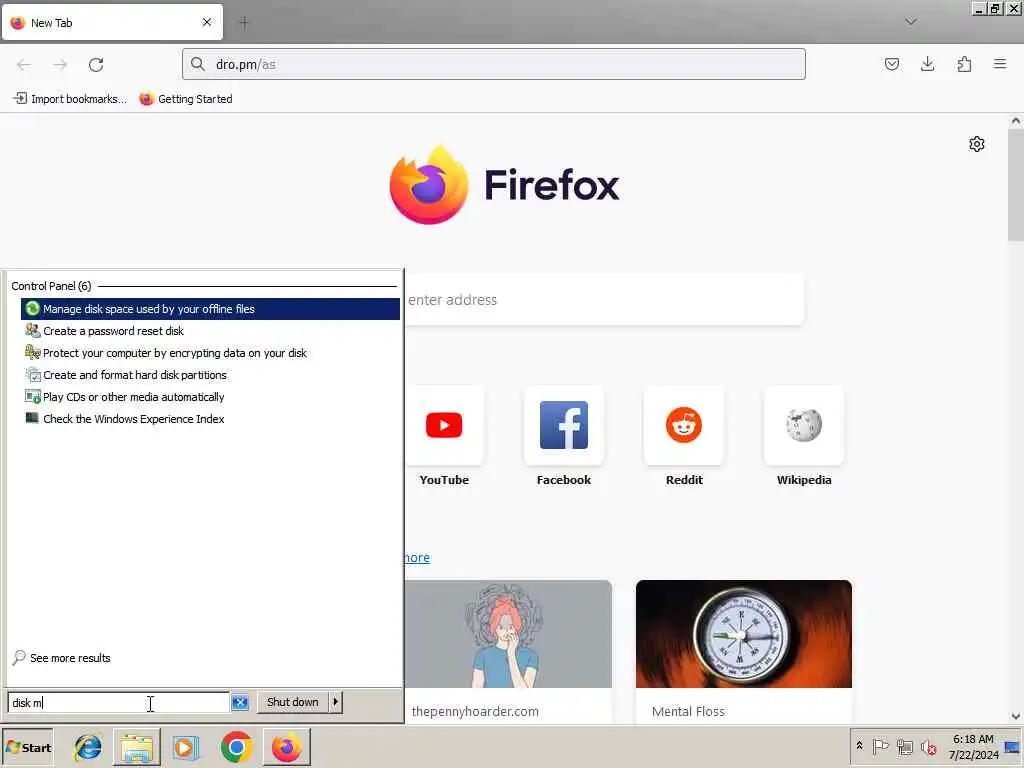The height and width of the screenshot is (768, 1024).
Task: Open Manage disk space used by offline files
Action: [210, 309]
